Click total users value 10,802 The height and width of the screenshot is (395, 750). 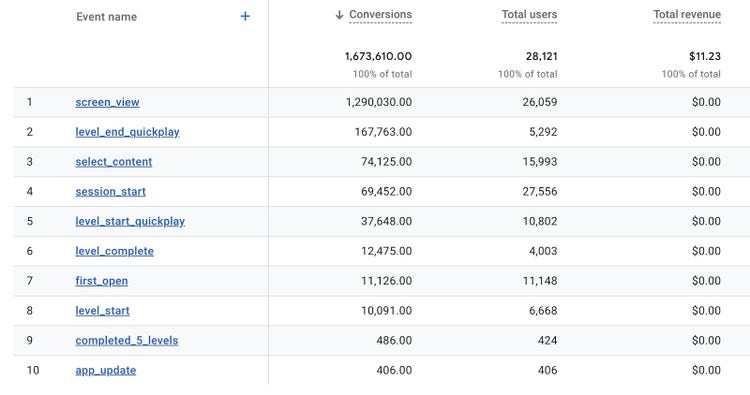tap(540, 221)
